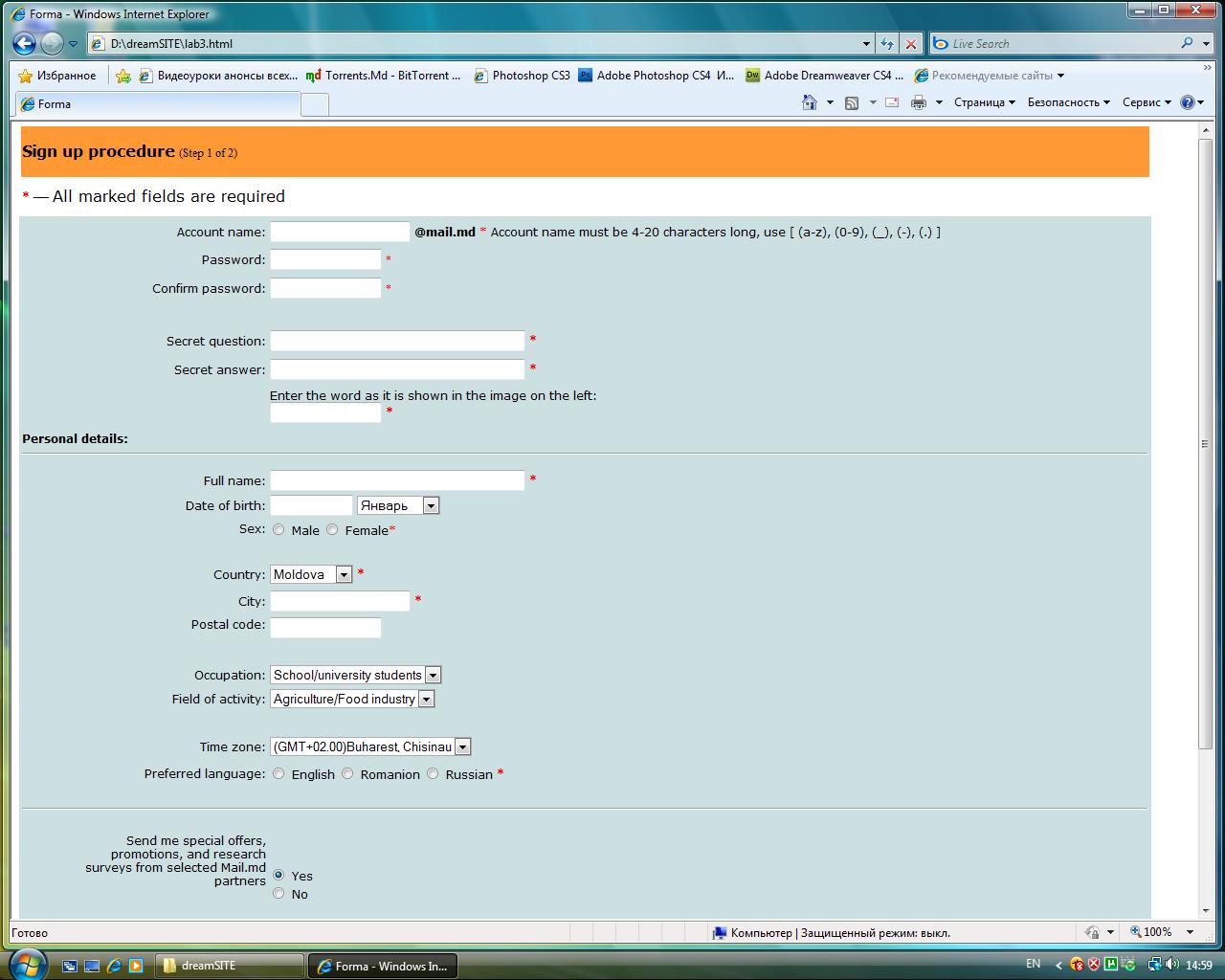
Task: Select the Male radio button
Action: pyautogui.click(x=278, y=529)
